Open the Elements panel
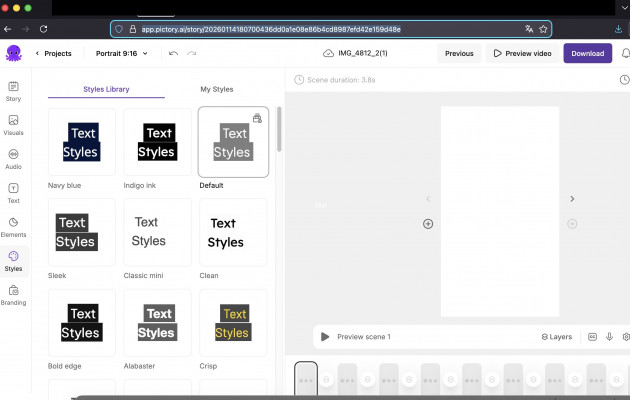The image size is (630, 400). (13, 226)
